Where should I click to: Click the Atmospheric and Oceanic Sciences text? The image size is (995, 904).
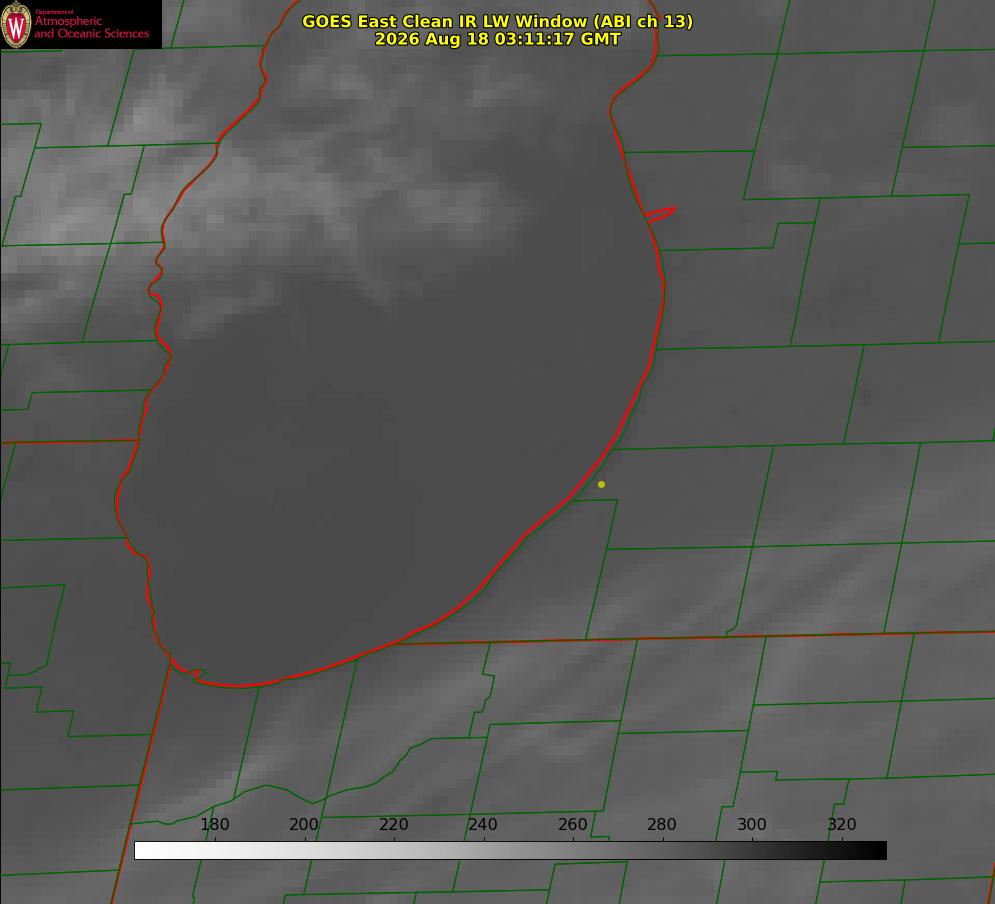(x=91, y=27)
